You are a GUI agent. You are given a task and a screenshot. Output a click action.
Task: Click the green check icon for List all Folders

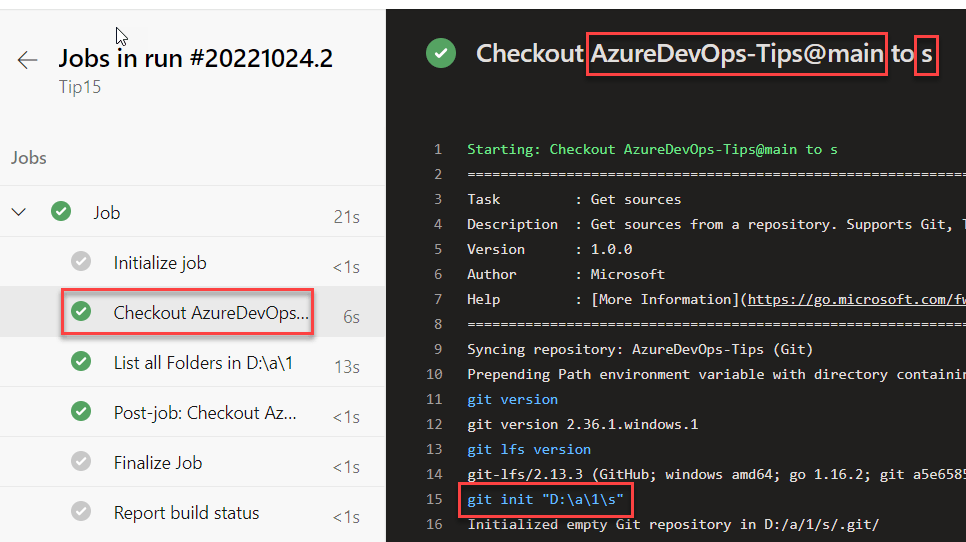pyautogui.click(x=81, y=361)
